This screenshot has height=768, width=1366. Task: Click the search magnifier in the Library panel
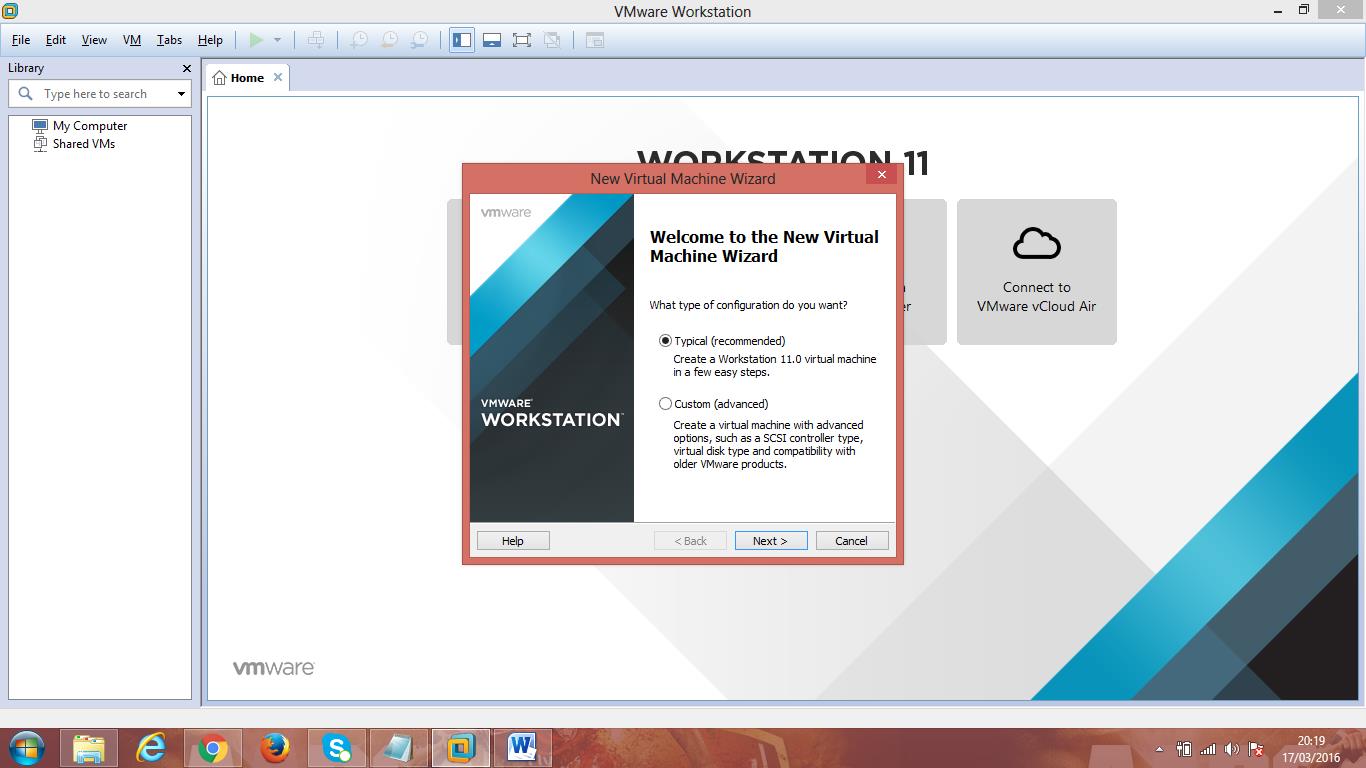25,93
